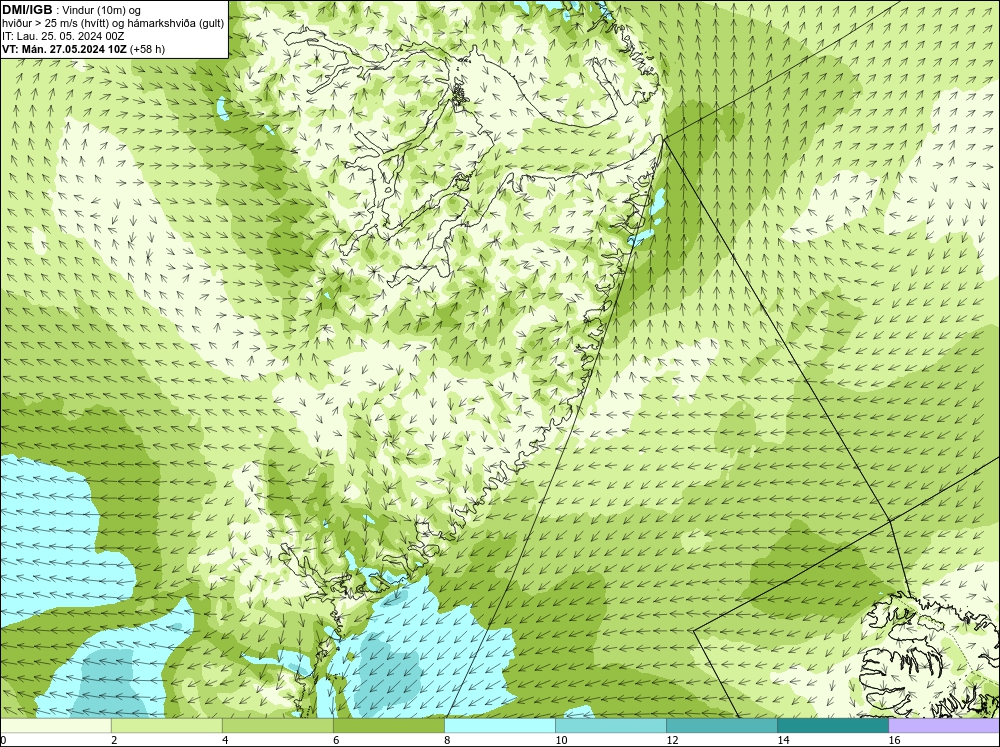Click the "6" label under the color scale
The image size is (1000, 747).
click(x=336, y=740)
